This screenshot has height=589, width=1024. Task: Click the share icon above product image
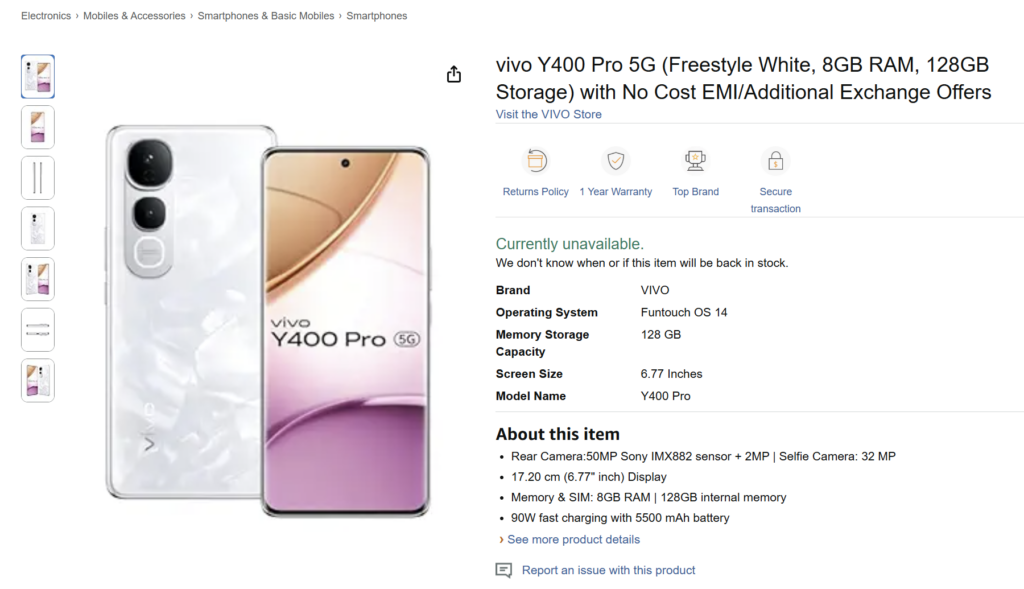[x=454, y=75]
